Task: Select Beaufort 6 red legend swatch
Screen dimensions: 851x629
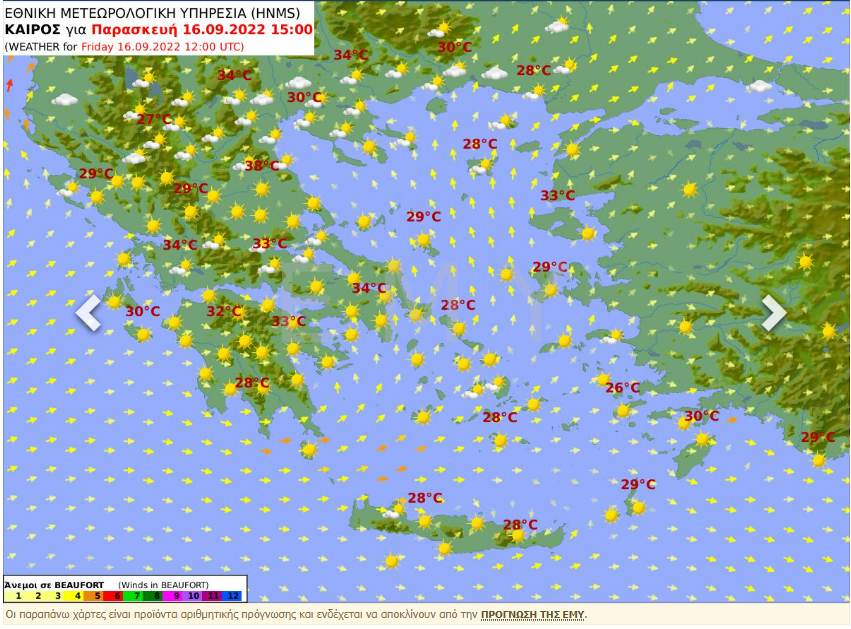Action: pyautogui.click(x=113, y=596)
